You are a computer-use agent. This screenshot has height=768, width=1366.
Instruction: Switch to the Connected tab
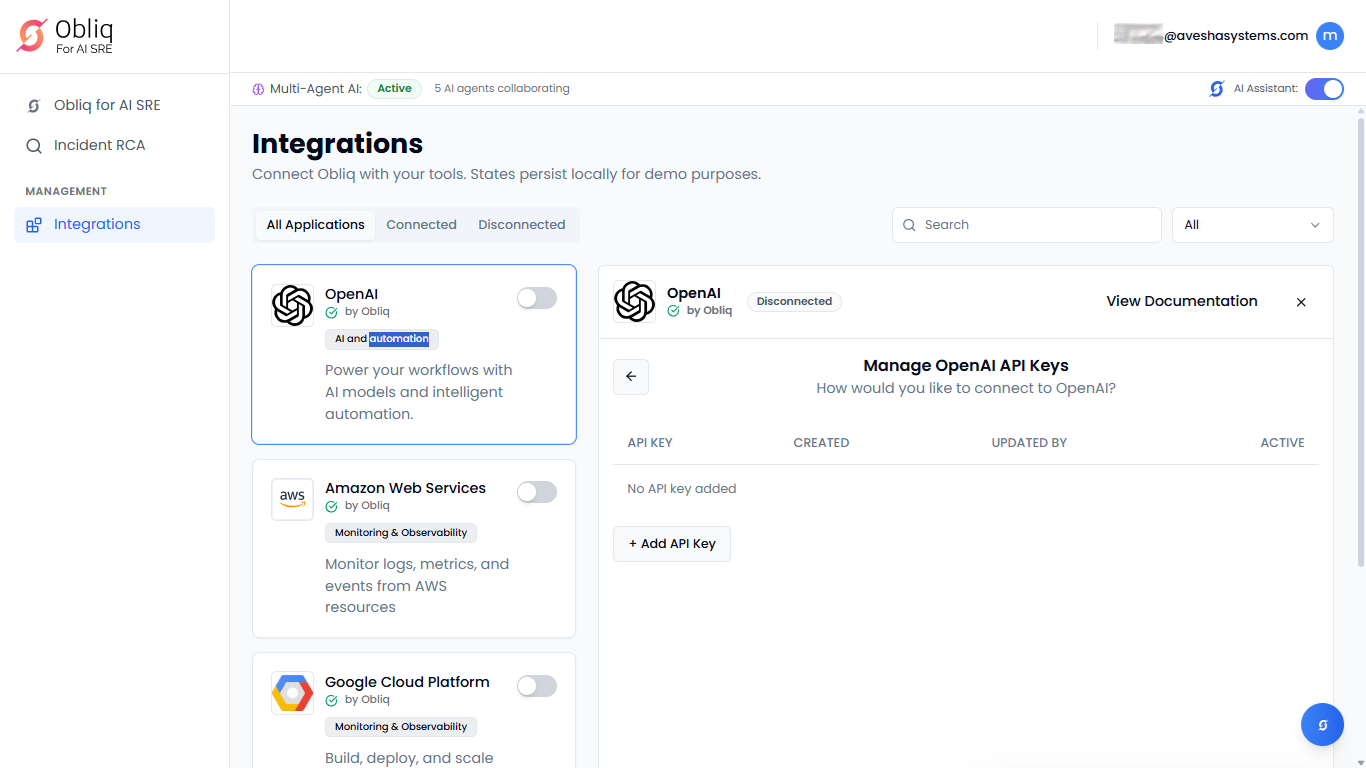pyautogui.click(x=421, y=225)
